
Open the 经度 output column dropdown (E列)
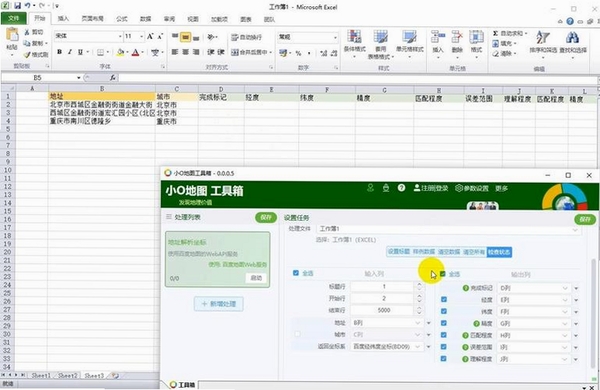tap(534, 300)
